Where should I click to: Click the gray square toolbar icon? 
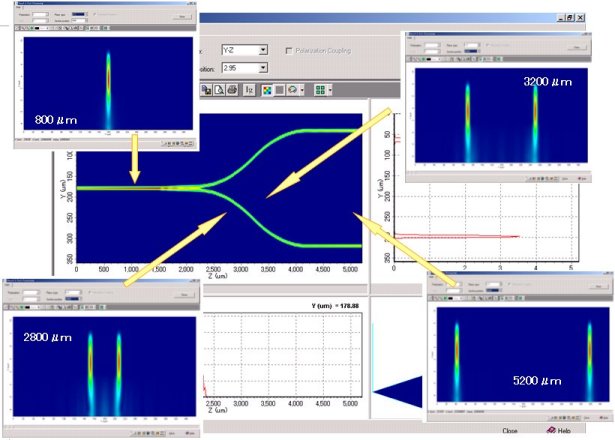280,89
